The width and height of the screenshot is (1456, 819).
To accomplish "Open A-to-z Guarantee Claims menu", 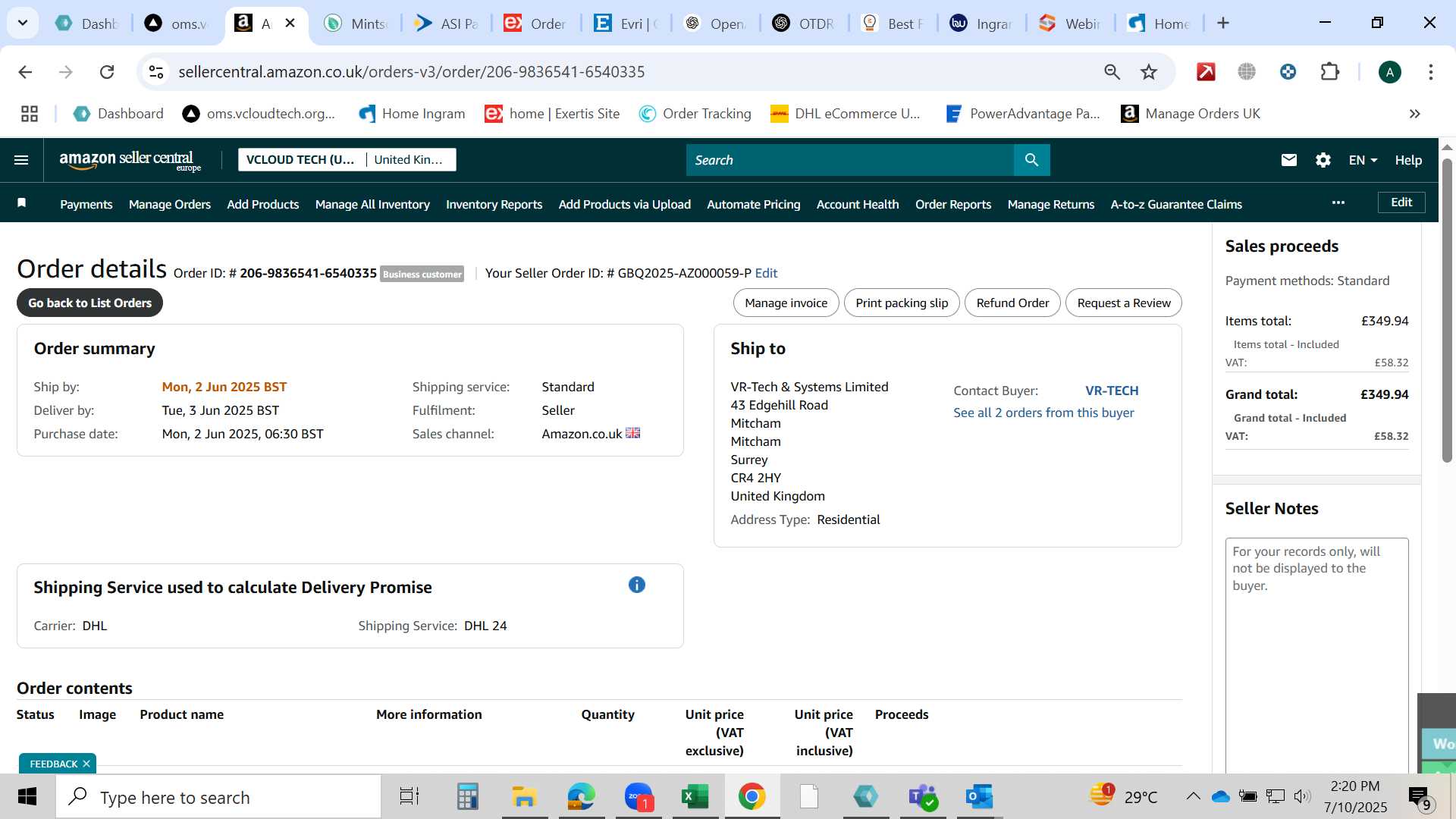I will (x=1175, y=204).
